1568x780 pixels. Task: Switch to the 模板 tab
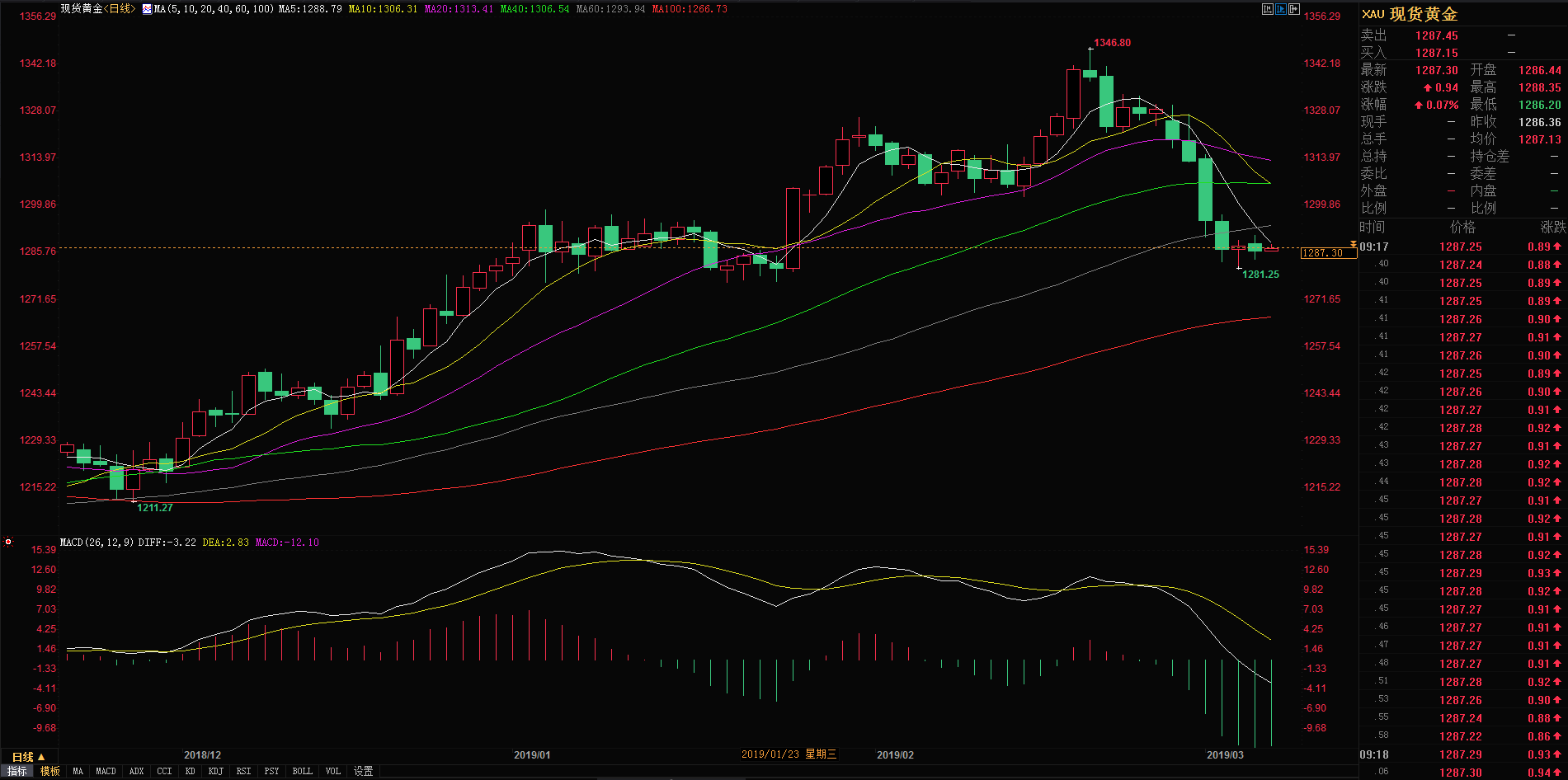(50, 772)
